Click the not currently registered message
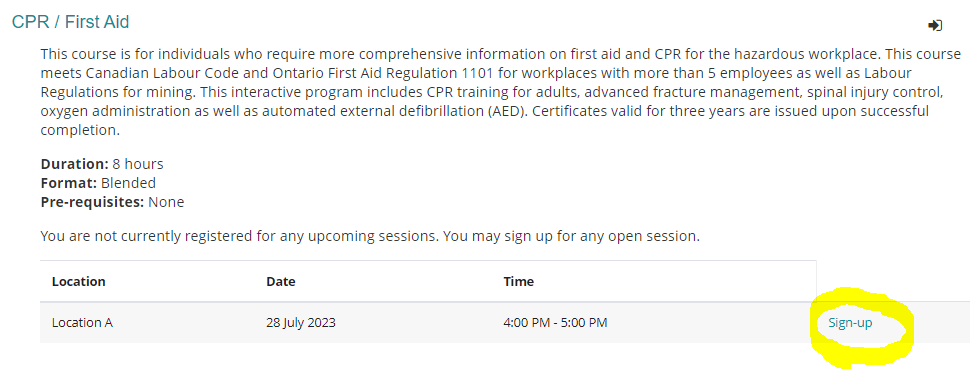970x369 pixels. tap(370, 236)
